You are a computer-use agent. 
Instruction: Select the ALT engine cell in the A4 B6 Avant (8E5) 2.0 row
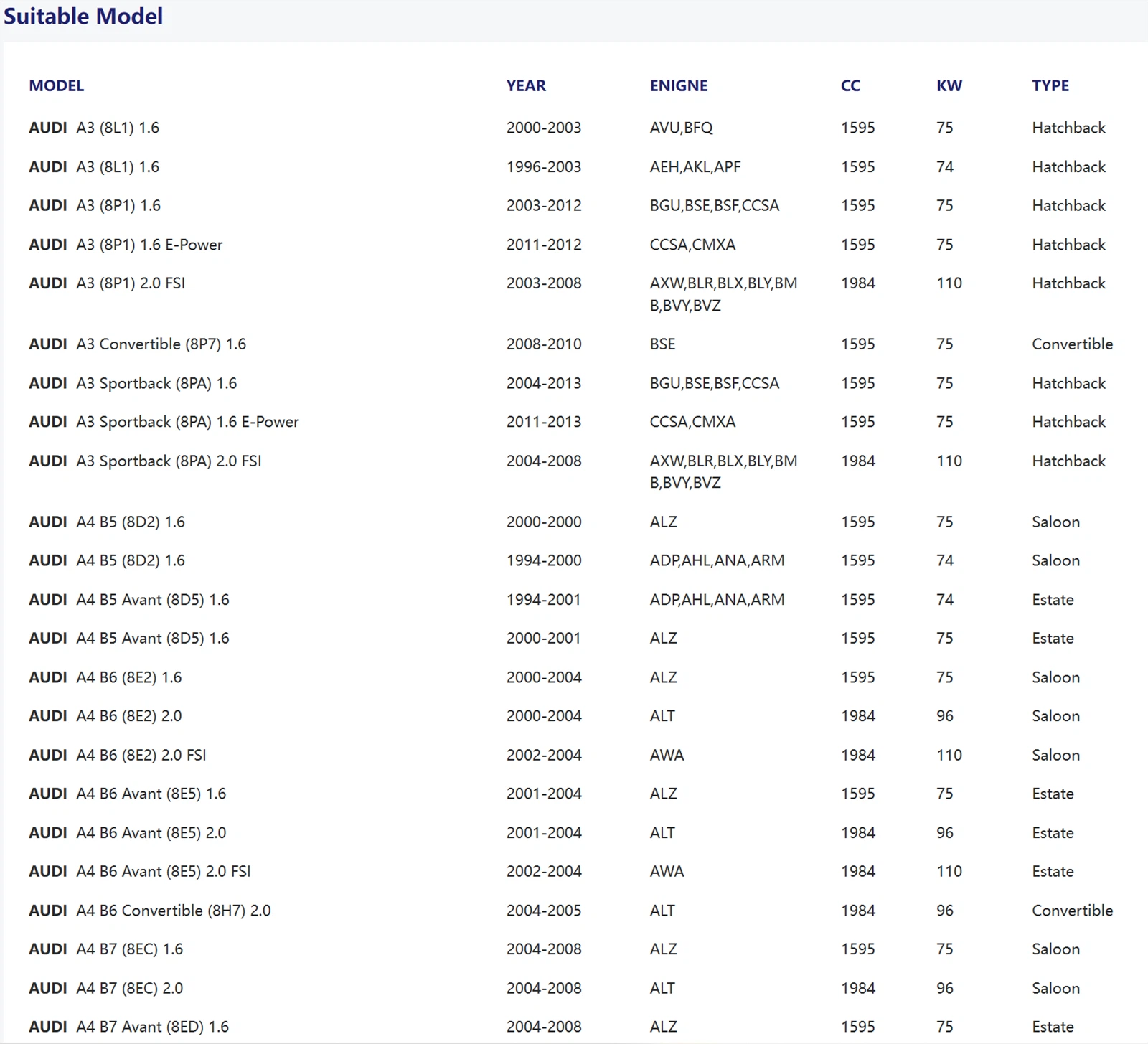pos(662,833)
